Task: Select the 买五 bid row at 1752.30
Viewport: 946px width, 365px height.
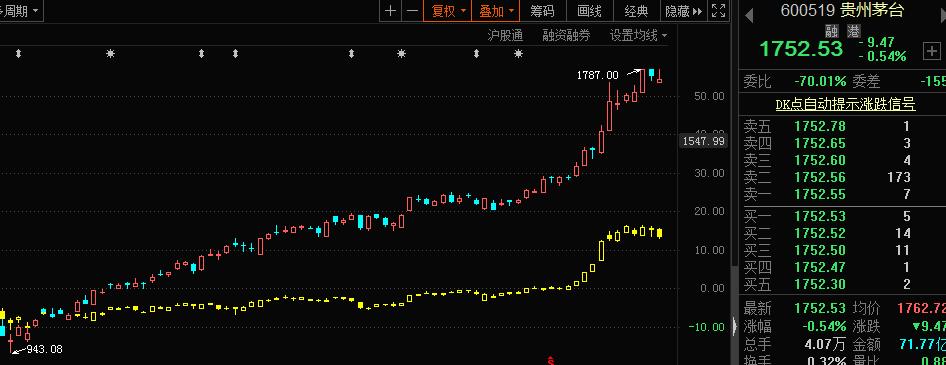Action: (841, 284)
